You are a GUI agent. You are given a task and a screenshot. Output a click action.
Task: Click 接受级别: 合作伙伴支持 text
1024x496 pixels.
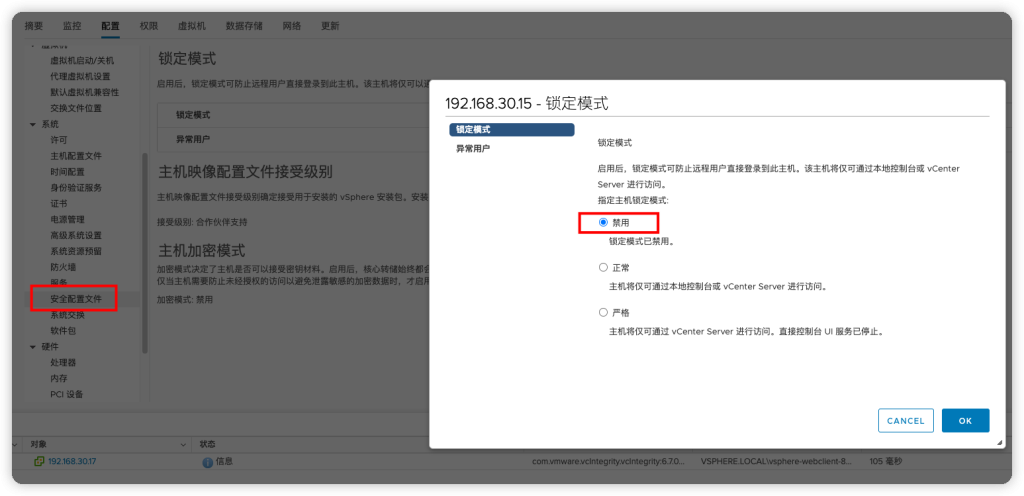tap(202, 222)
